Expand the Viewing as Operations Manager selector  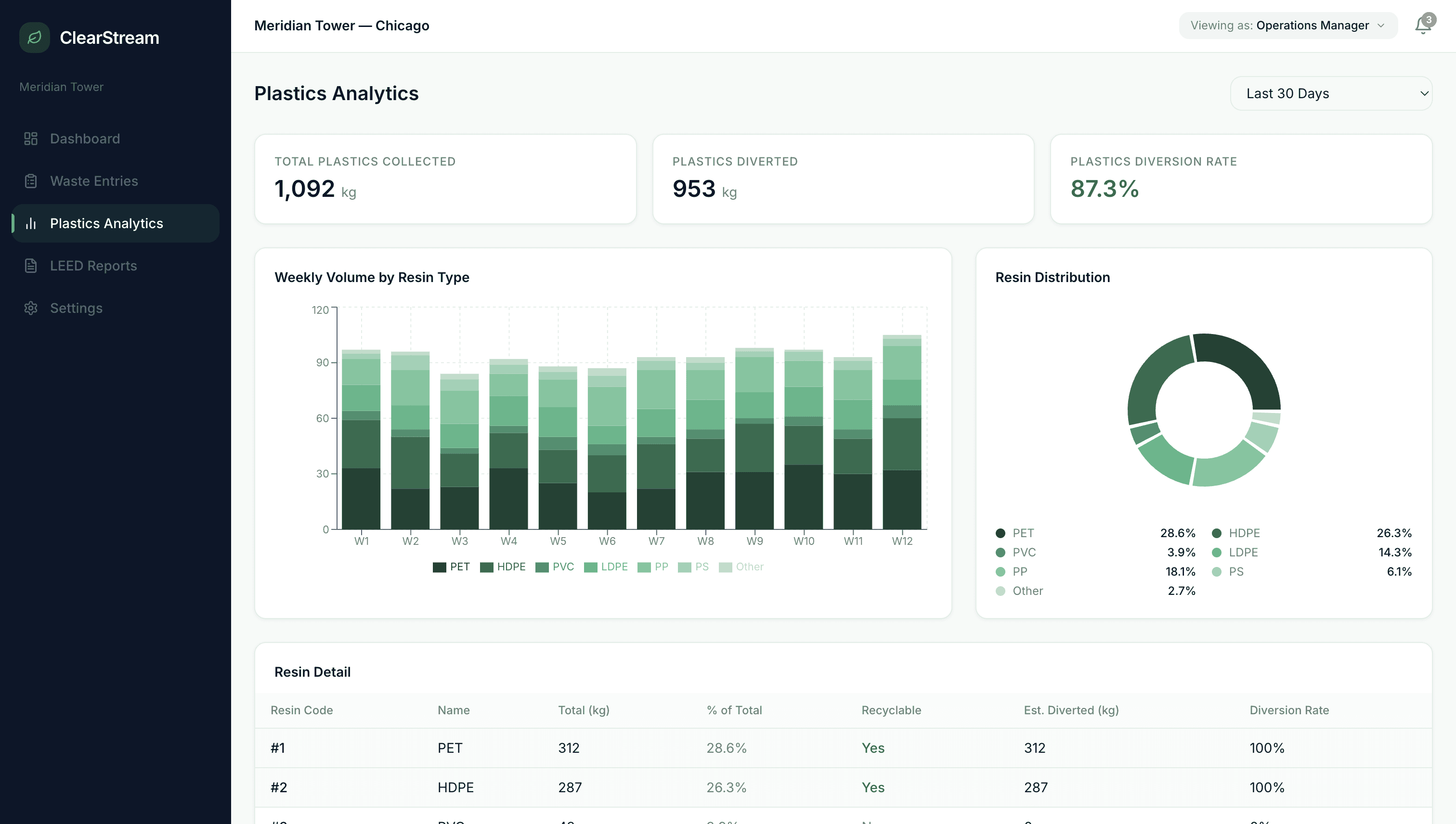tap(1287, 26)
